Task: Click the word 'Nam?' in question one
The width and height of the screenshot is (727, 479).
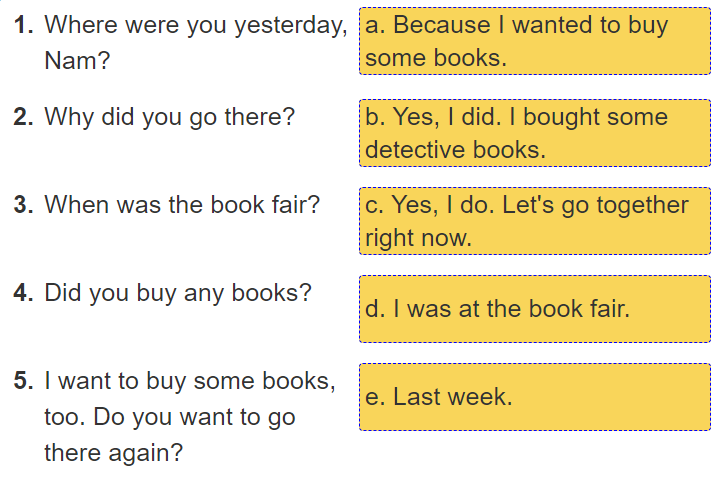Action: pyautogui.click(x=77, y=60)
